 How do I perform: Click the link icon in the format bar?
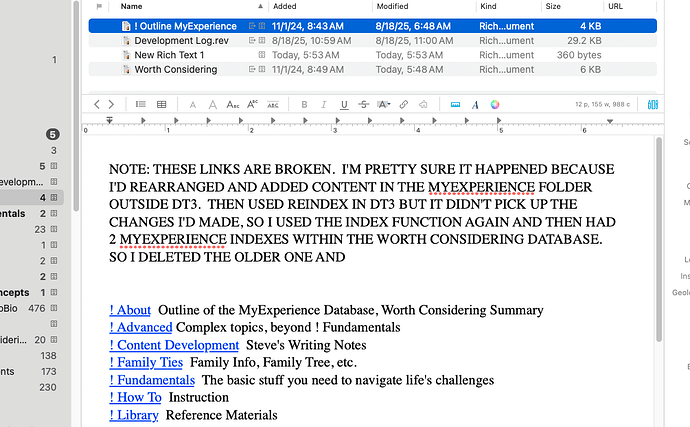pos(404,104)
